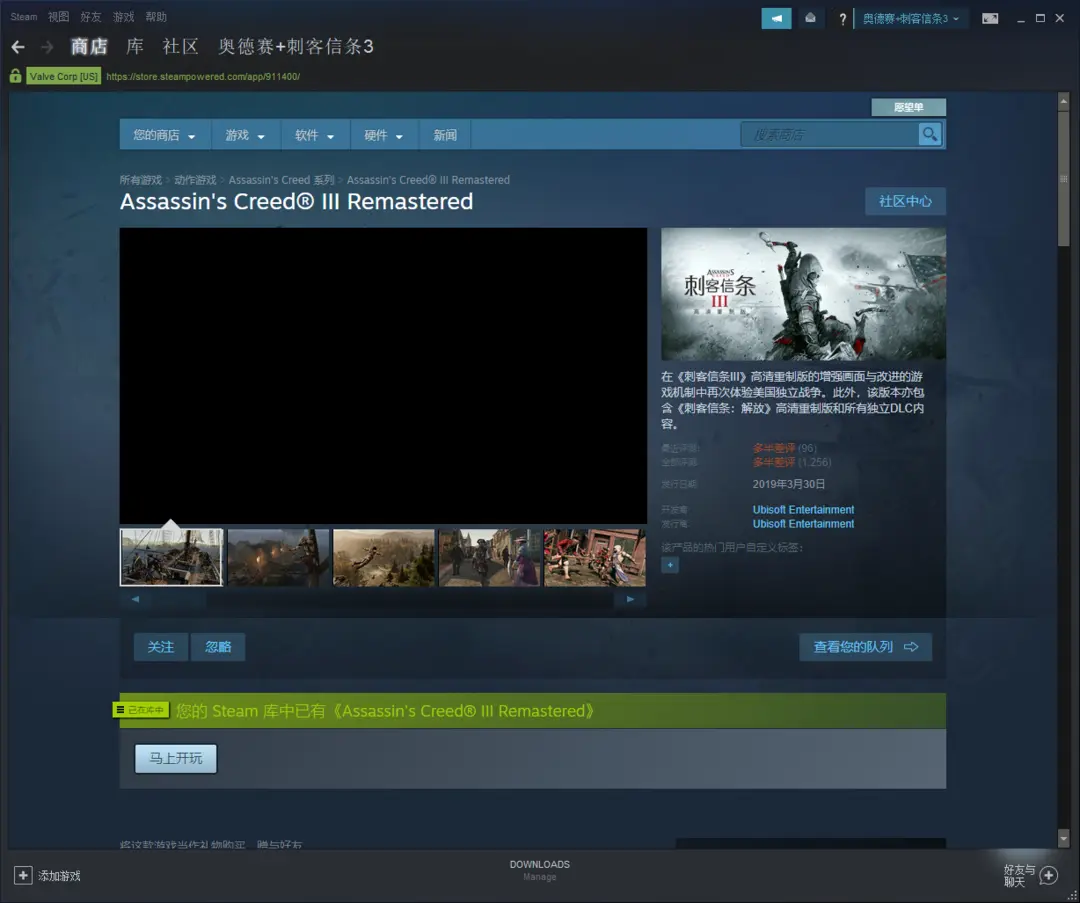The height and width of the screenshot is (903, 1080).
Task: Click Assassin's Creed 系列 breadcrumb link
Action: [x=281, y=180]
